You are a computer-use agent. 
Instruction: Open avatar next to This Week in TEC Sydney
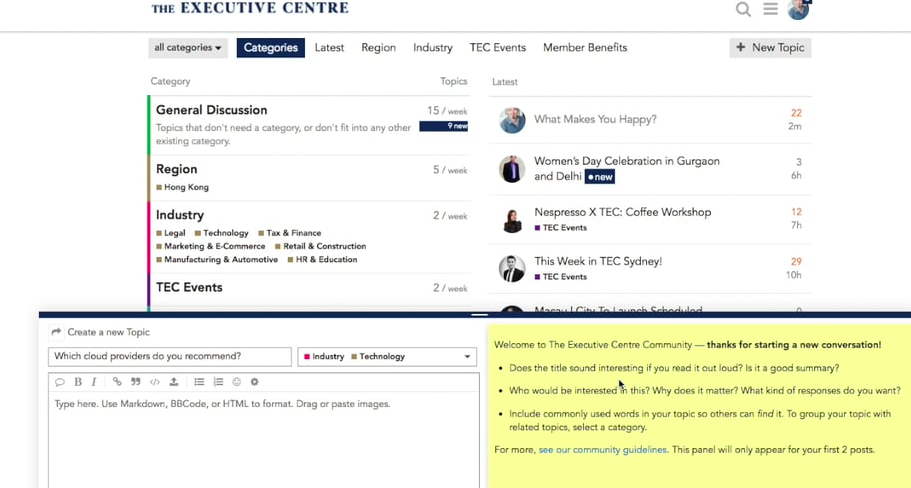point(512,269)
